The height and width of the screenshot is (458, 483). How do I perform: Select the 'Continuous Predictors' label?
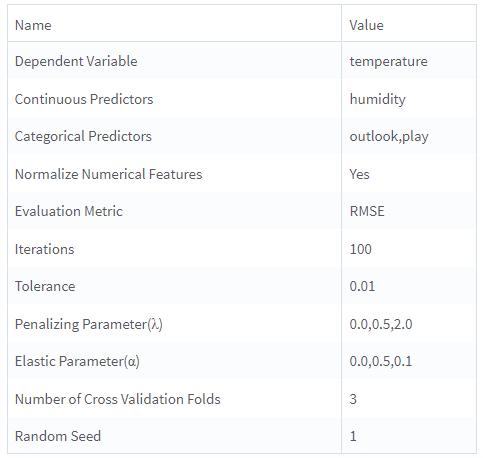[x=84, y=99]
